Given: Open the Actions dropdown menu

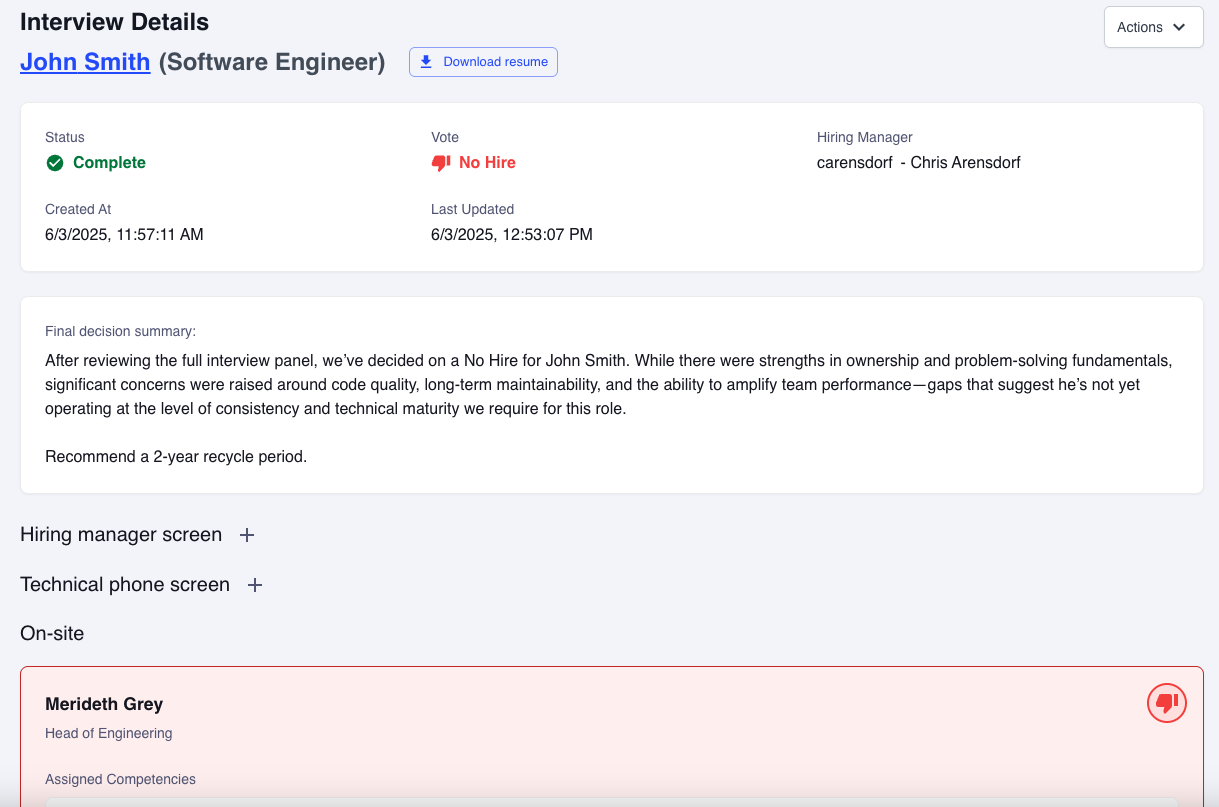Looking at the screenshot, I should [x=1152, y=27].
